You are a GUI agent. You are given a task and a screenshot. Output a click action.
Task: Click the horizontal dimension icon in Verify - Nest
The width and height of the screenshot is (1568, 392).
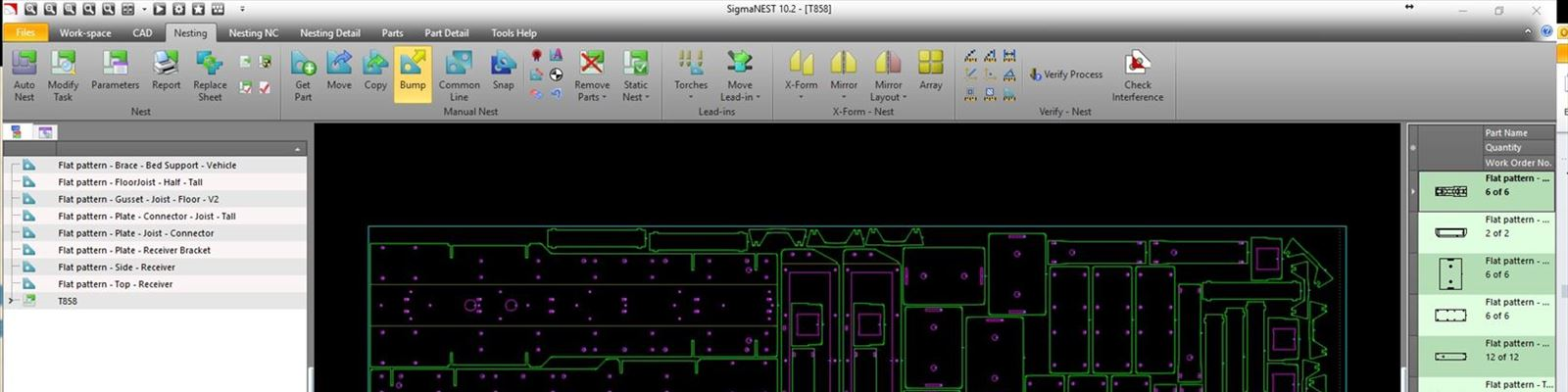point(1008,56)
